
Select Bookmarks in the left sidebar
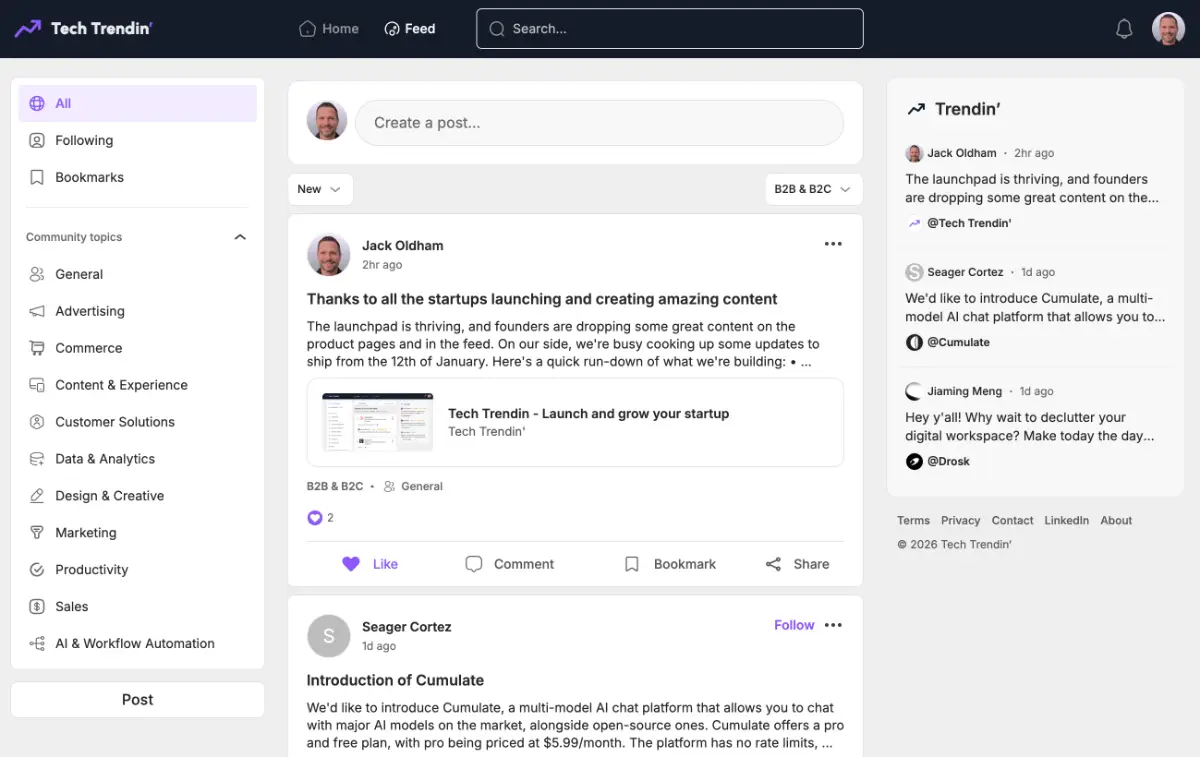click(x=89, y=177)
